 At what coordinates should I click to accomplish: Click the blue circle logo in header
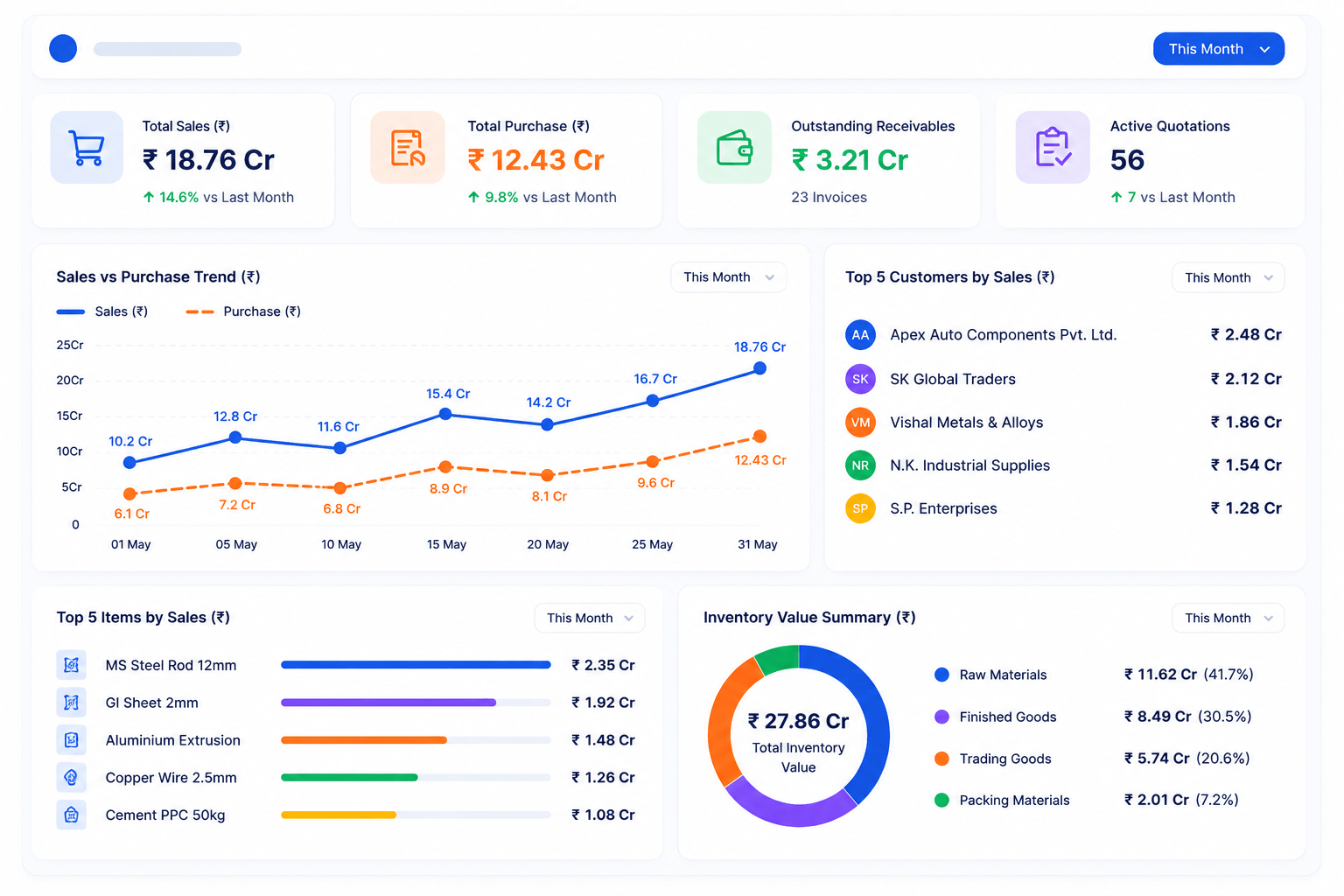(63, 48)
